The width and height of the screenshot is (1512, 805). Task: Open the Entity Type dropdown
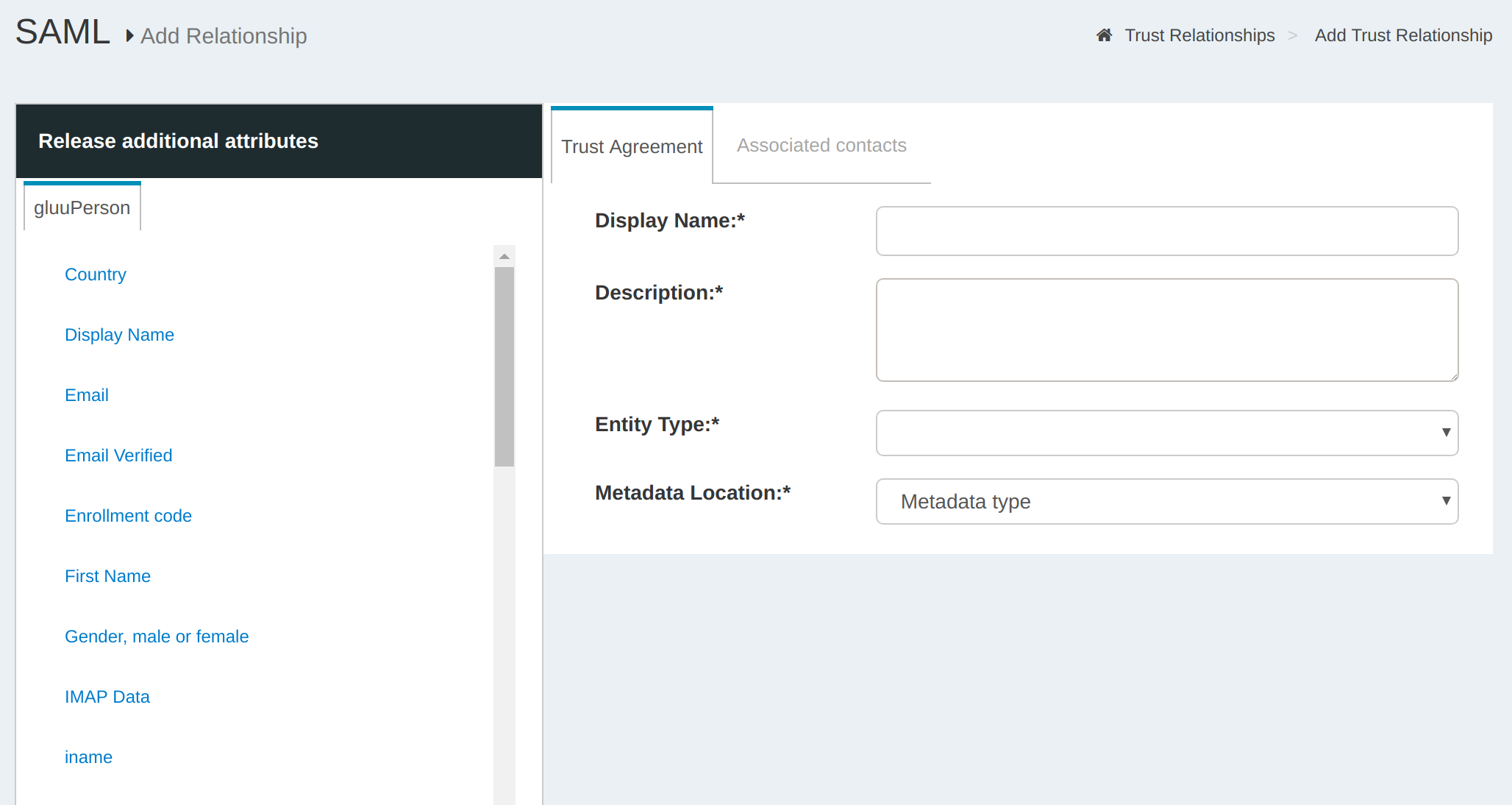click(1166, 433)
